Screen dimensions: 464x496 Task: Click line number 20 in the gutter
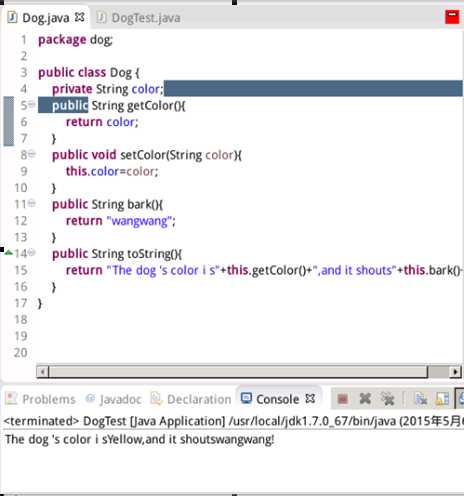coord(21,352)
